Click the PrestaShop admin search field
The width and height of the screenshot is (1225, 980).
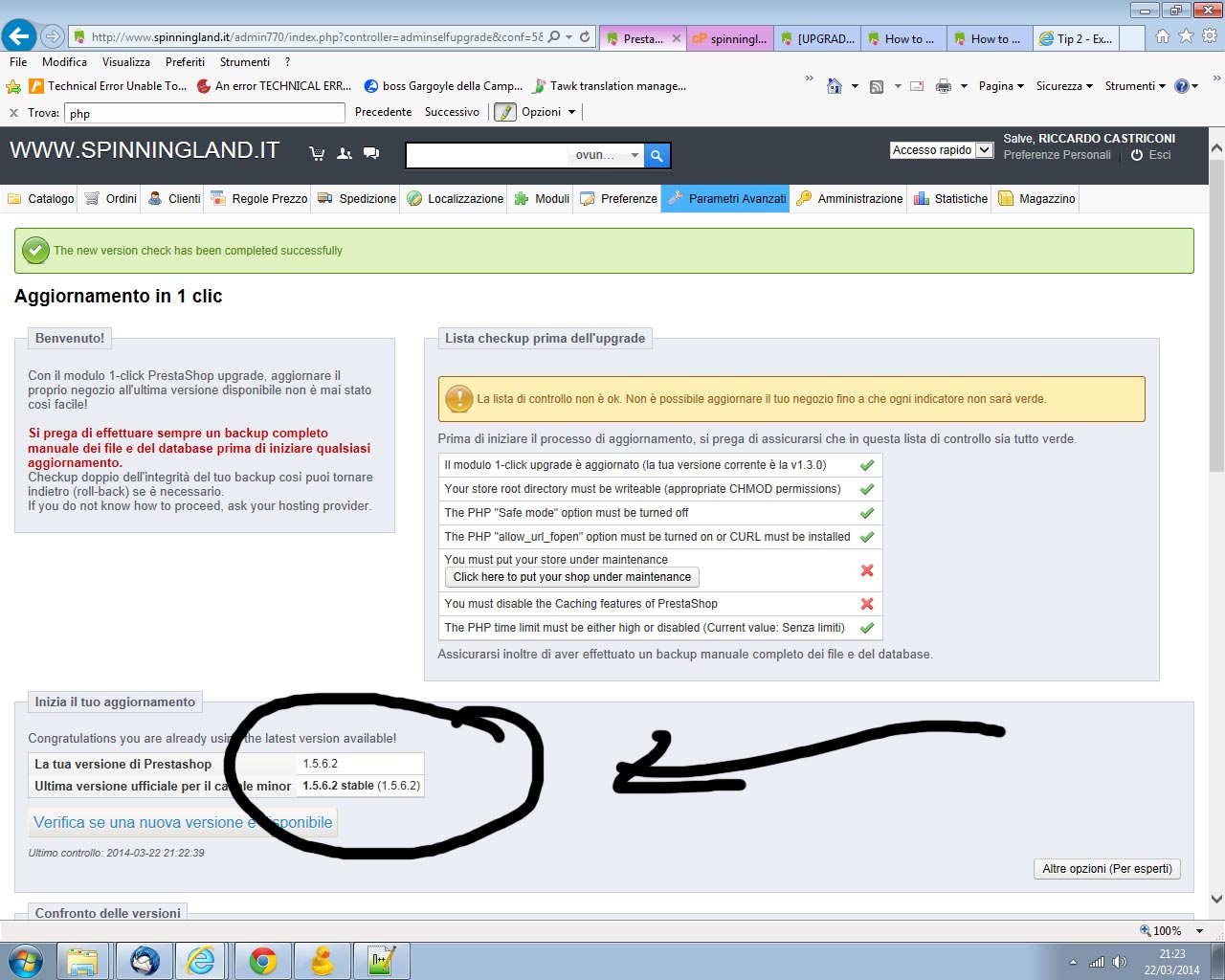click(487, 155)
